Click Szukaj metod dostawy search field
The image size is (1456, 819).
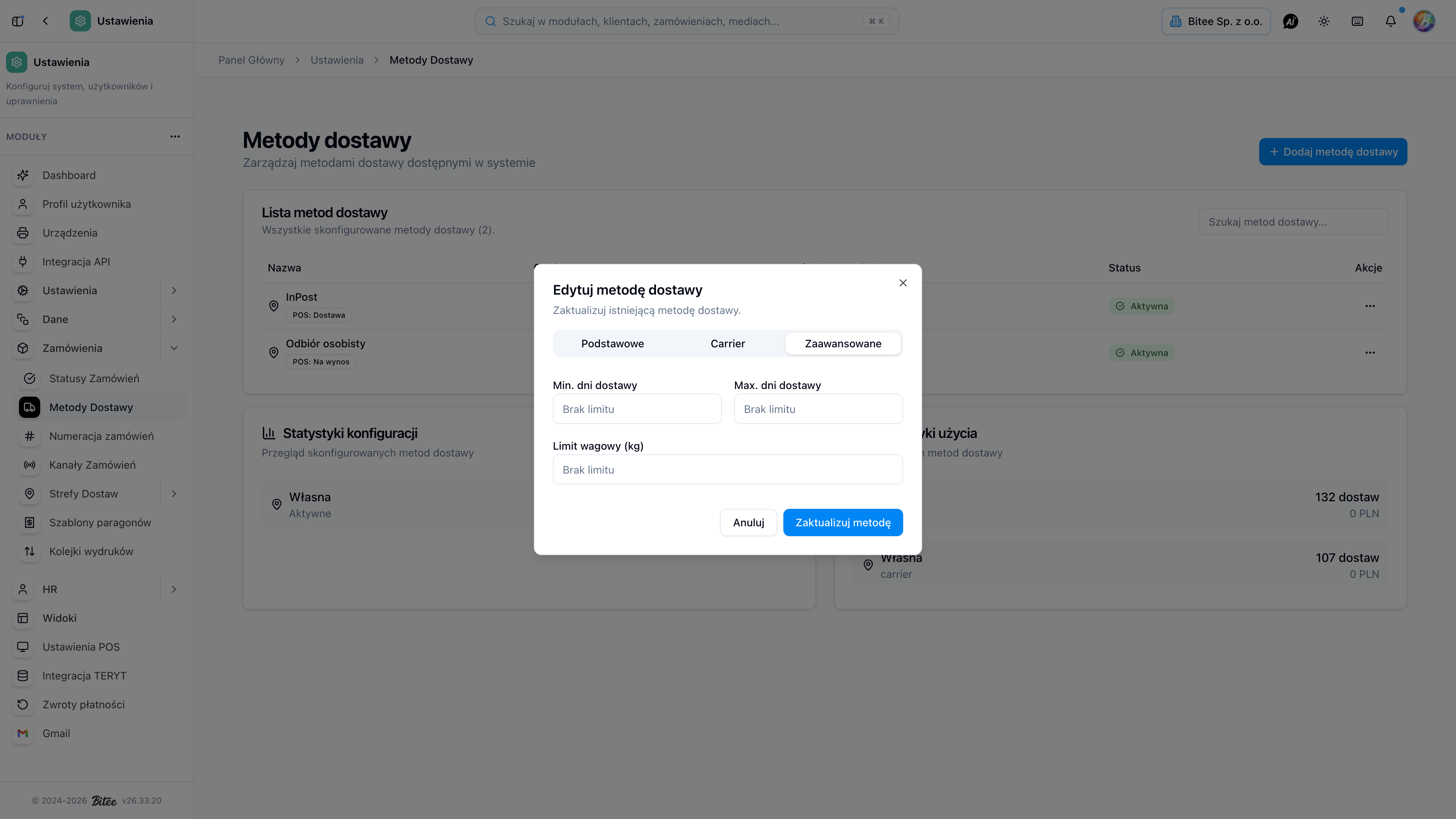(1293, 222)
